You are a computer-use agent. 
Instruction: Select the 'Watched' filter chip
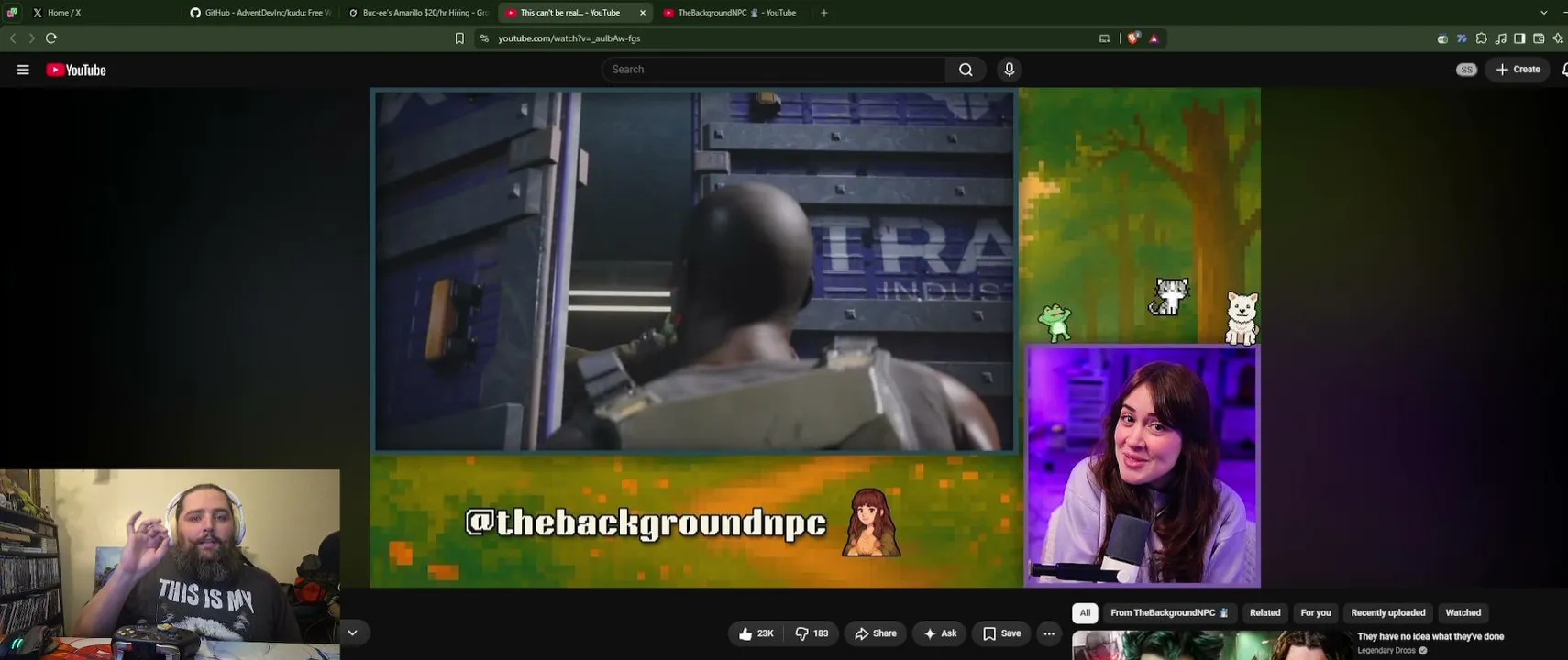click(1463, 612)
